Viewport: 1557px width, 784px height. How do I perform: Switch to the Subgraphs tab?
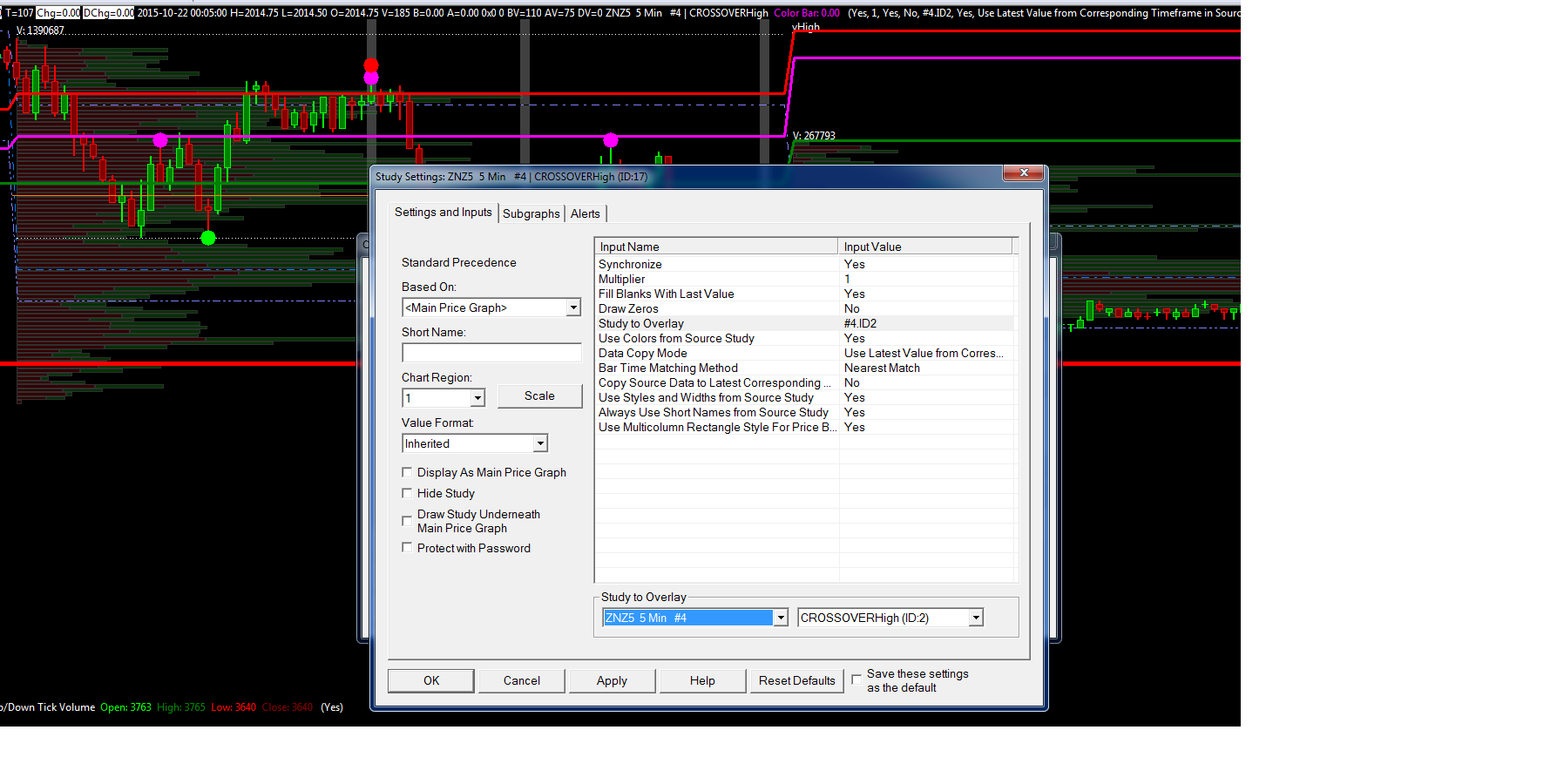click(531, 213)
